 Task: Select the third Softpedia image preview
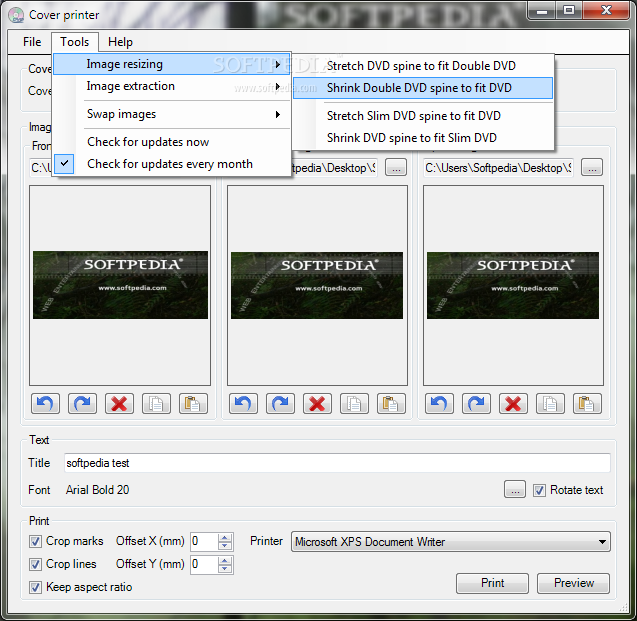point(513,285)
